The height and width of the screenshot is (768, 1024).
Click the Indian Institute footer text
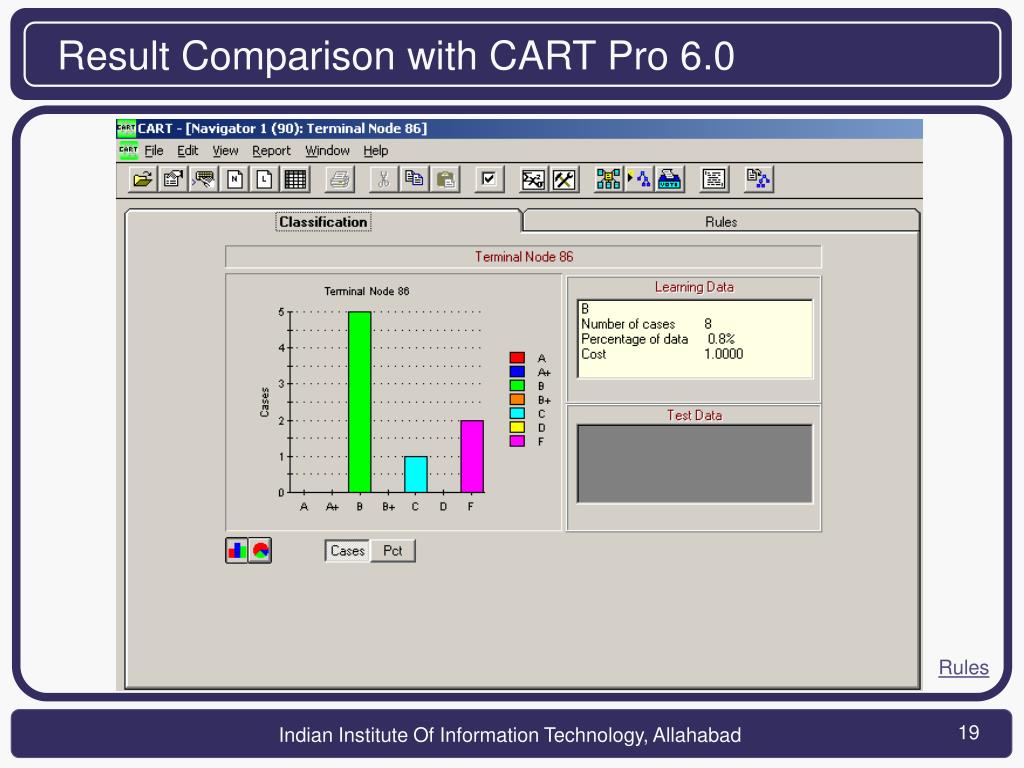510,735
